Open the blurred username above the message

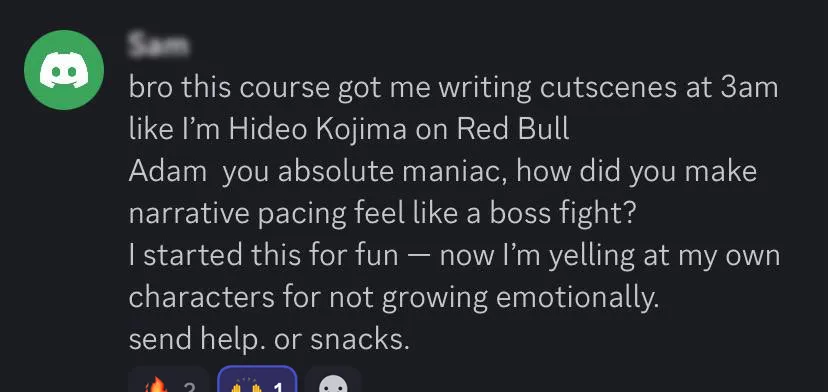(158, 45)
